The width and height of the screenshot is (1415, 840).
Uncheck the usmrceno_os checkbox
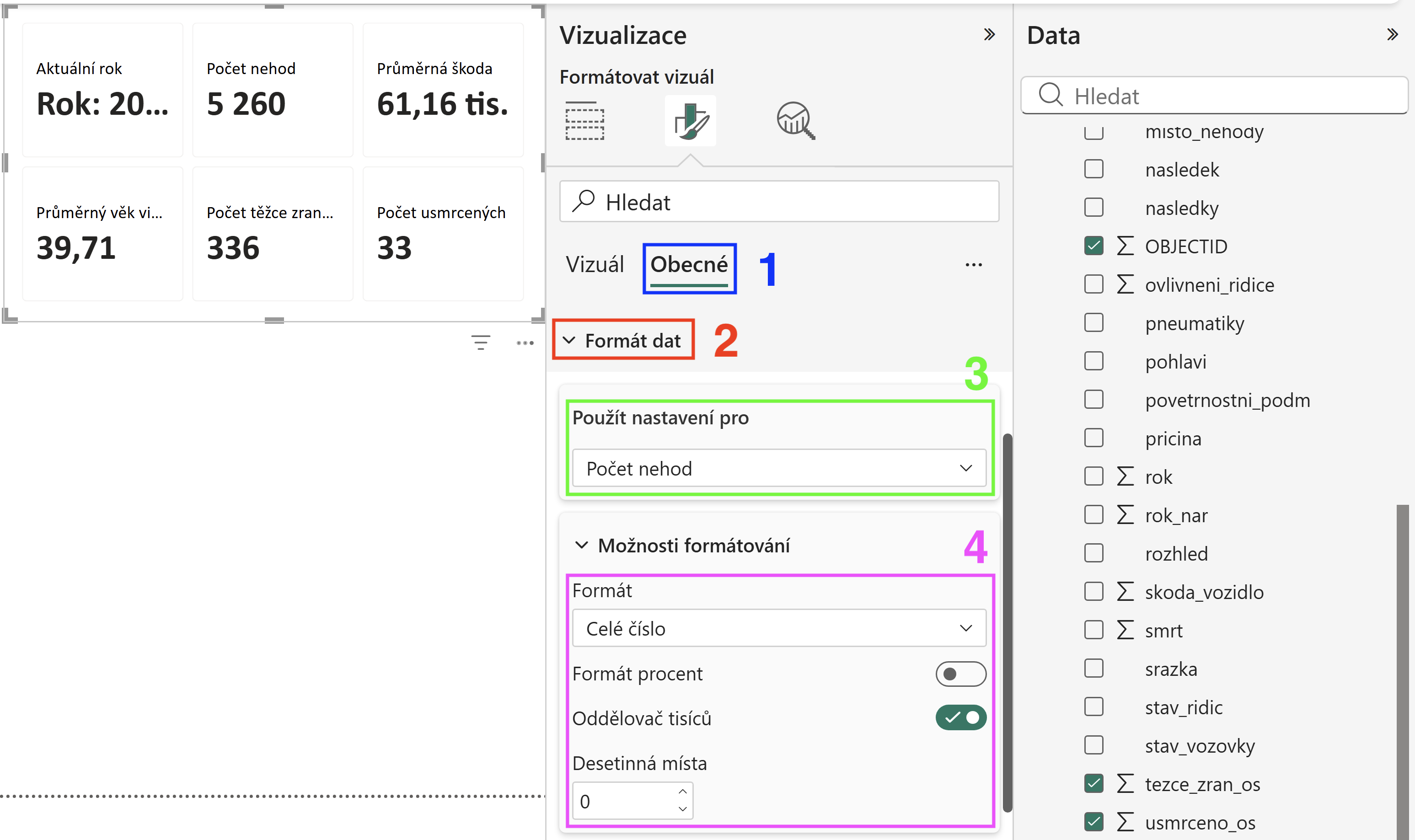pos(1093,822)
